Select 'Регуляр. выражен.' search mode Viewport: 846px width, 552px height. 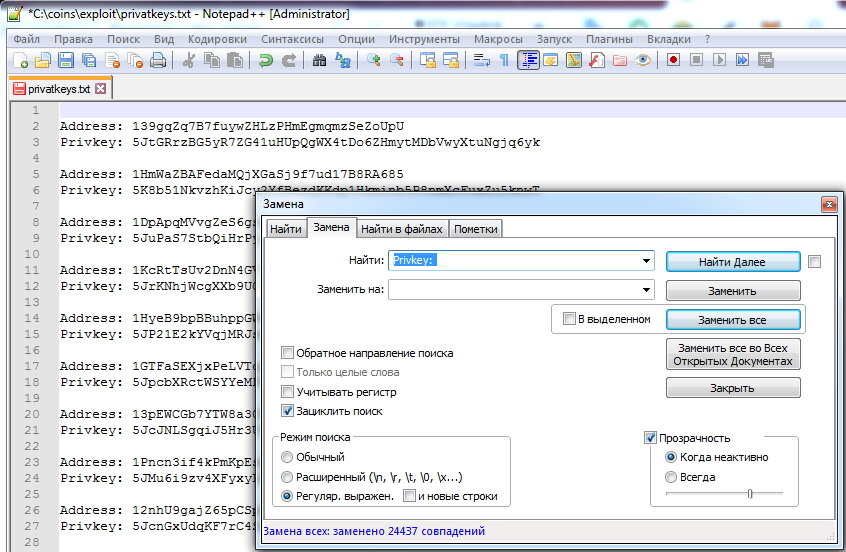coord(287,496)
